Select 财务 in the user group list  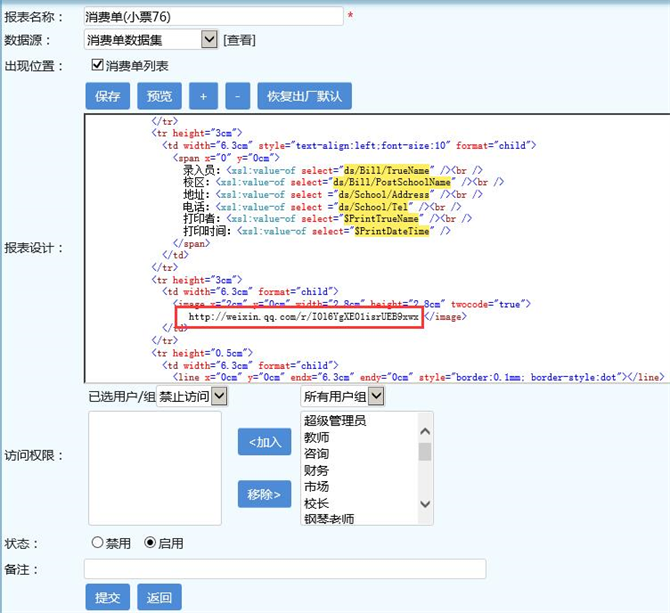(317, 470)
